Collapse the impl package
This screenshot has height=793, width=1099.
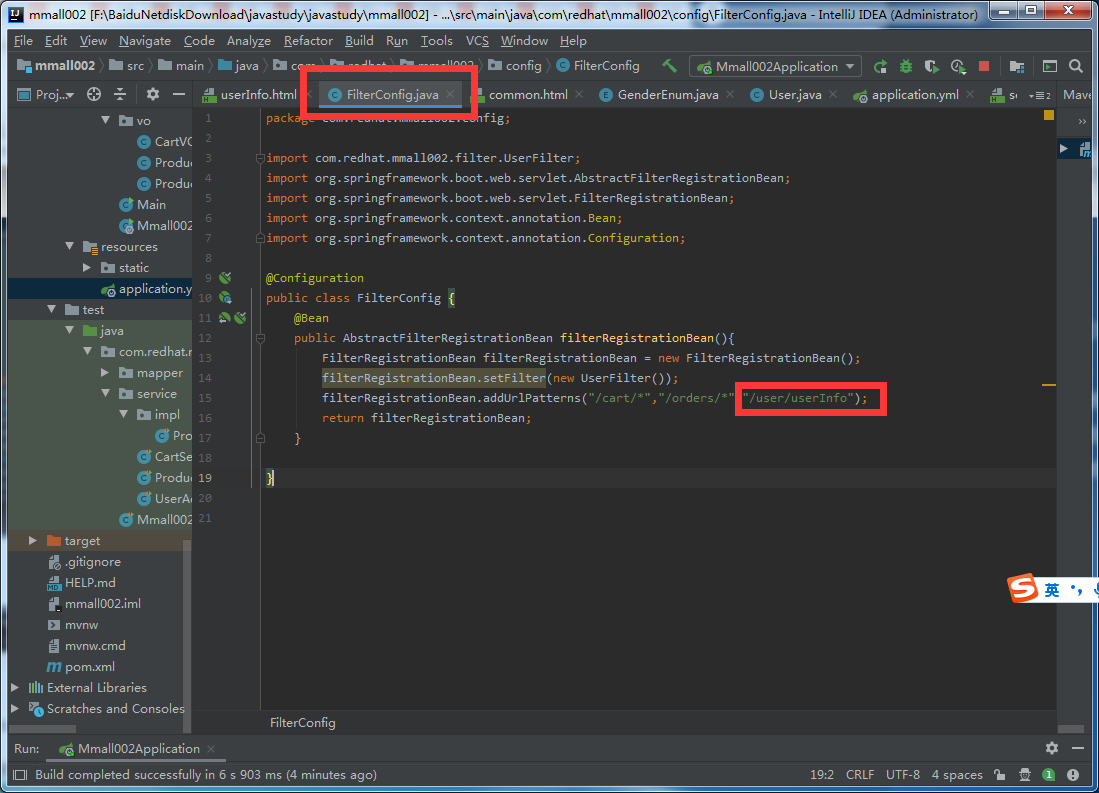(x=124, y=414)
